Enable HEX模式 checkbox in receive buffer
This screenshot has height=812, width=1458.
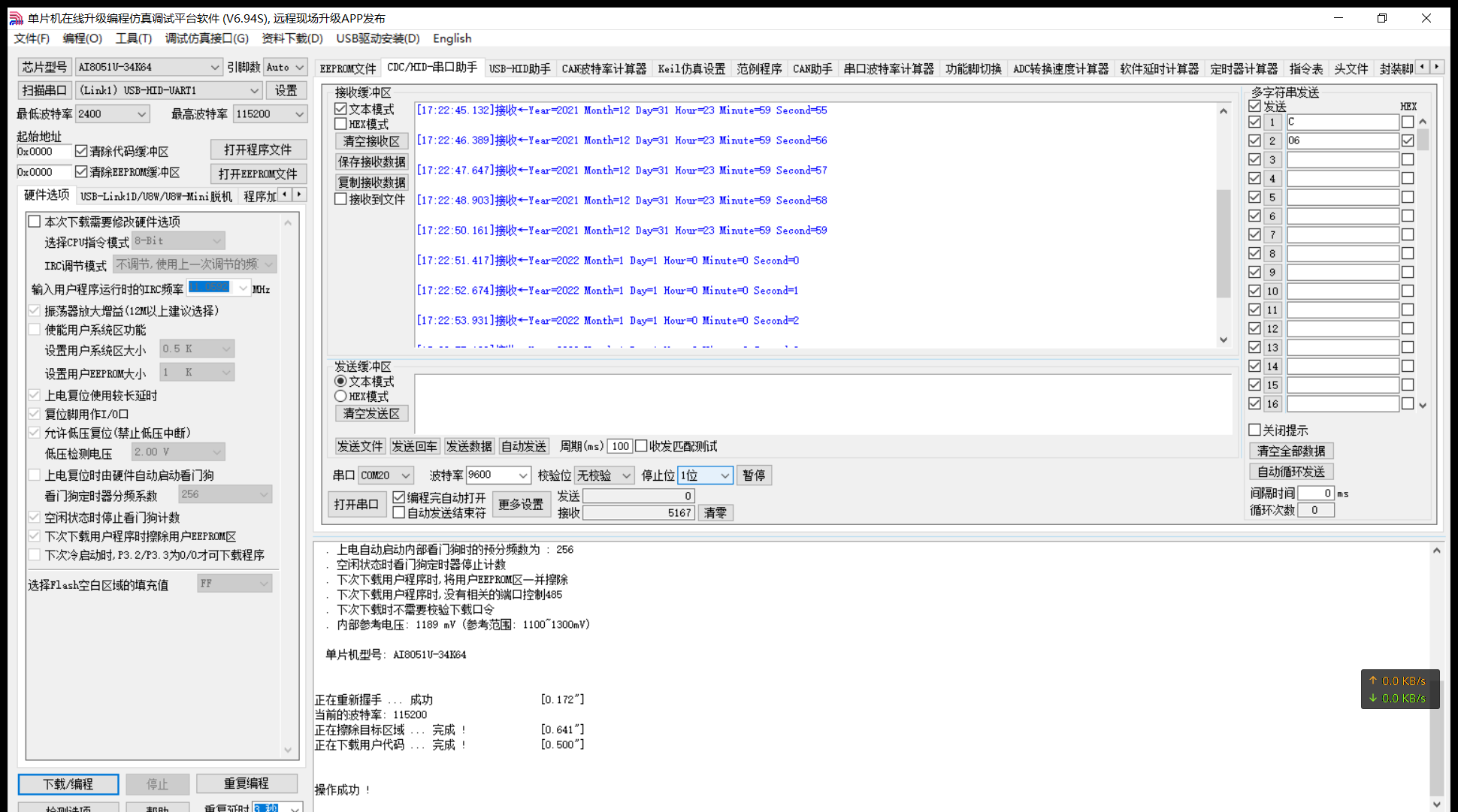[340, 124]
